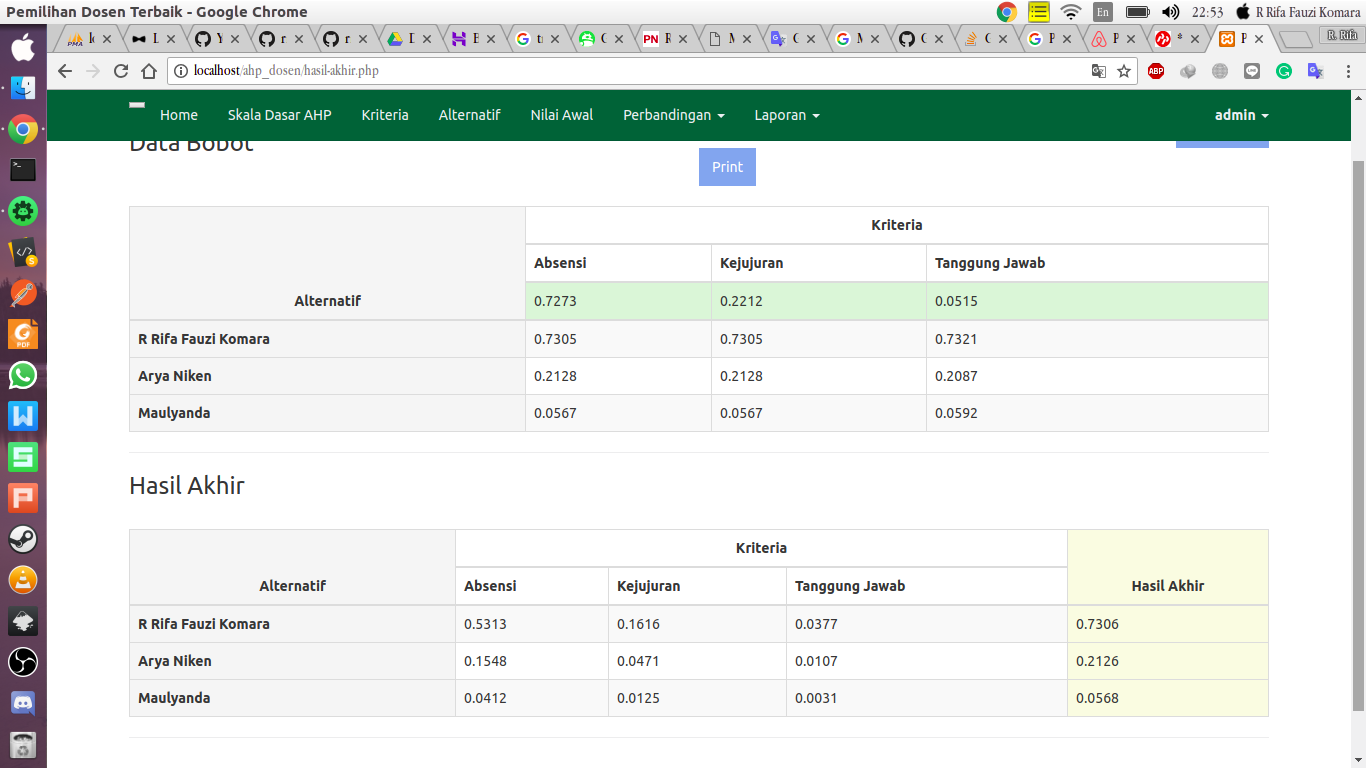Viewport: 1366px width, 768px height.
Task: Open the Grammarly extension icon
Action: click(1284, 71)
